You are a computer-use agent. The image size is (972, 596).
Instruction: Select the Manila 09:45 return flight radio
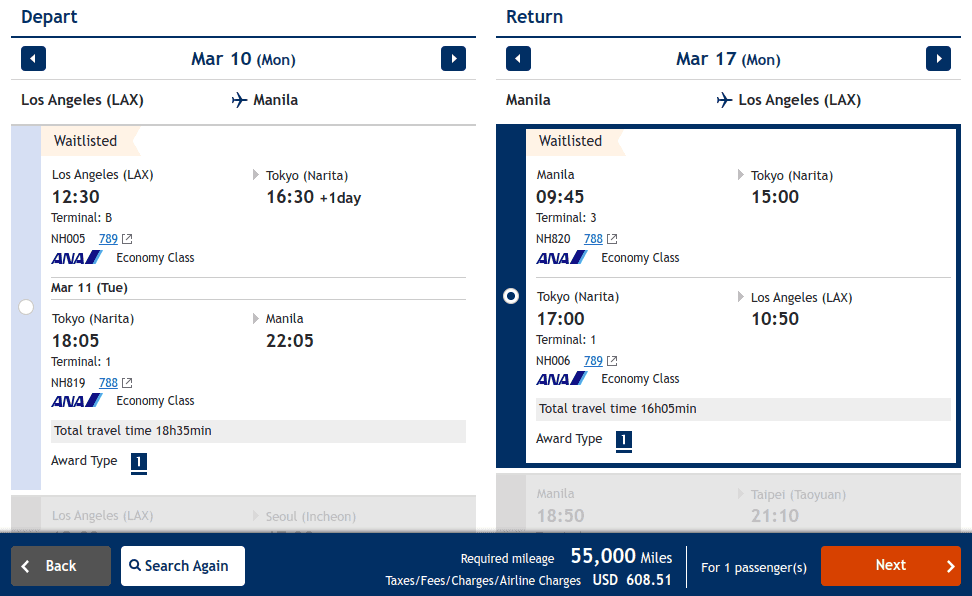pyautogui.click(x=511, y=296)
